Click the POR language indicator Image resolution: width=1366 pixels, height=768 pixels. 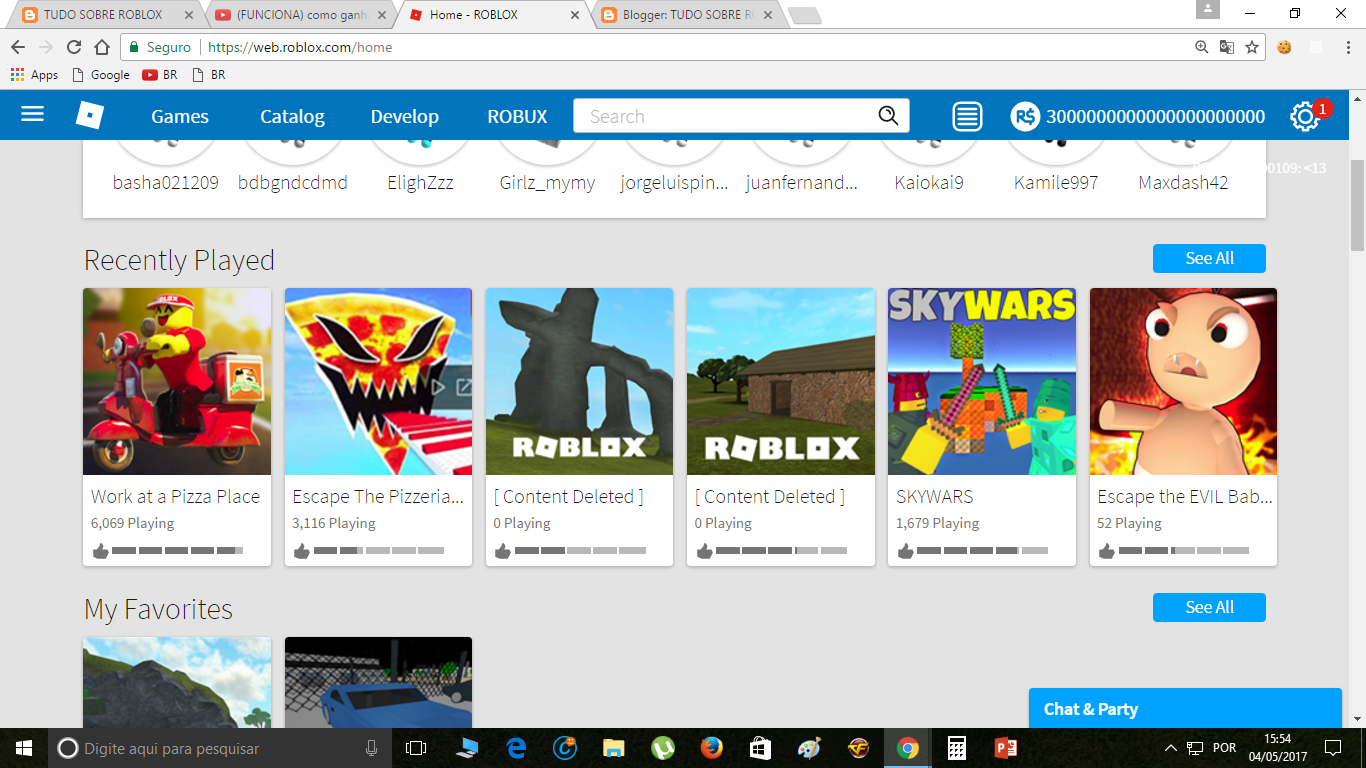[1224, 748]
